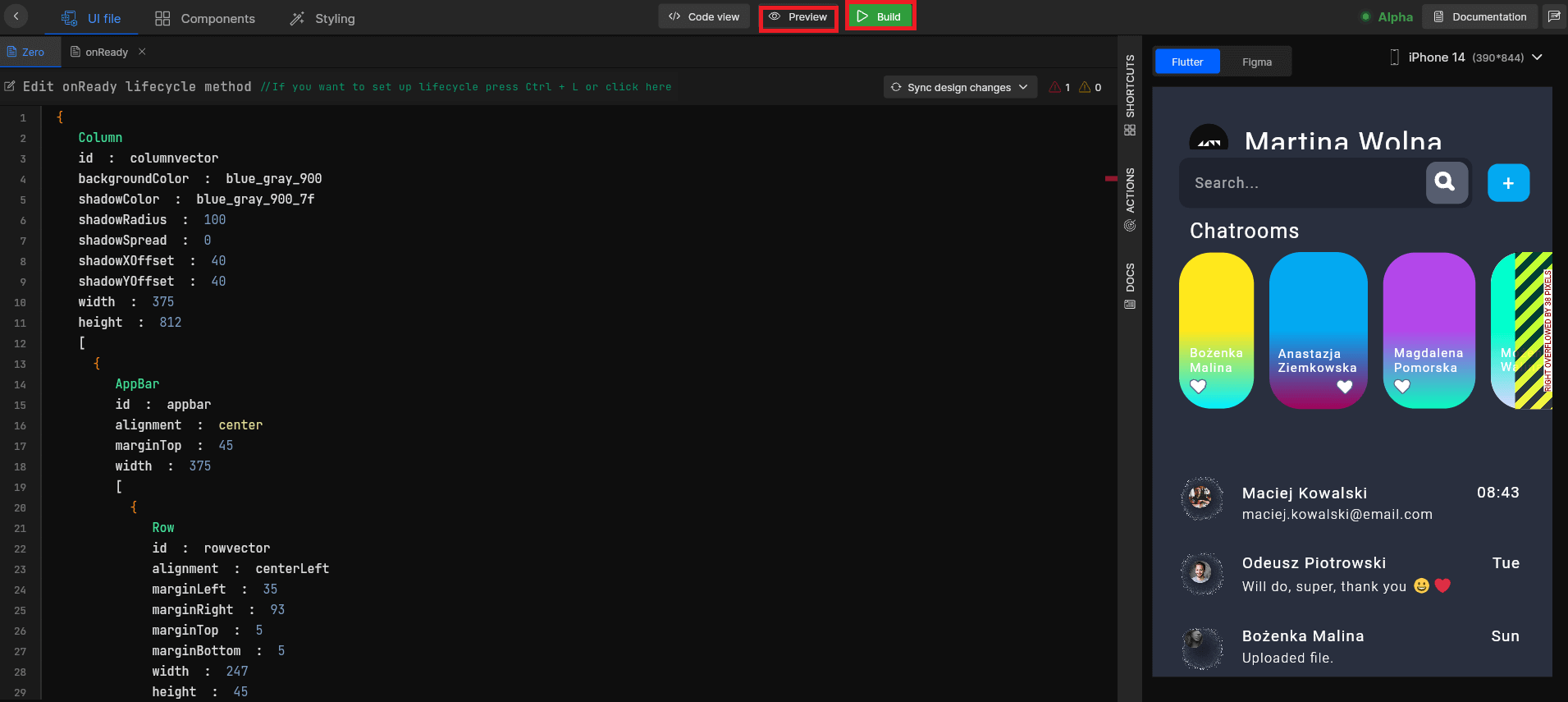Viewport: 1568px width, 702px height.
Task: Click Odeusz Piotrowski avatar
Action: tap(1201, 572)
